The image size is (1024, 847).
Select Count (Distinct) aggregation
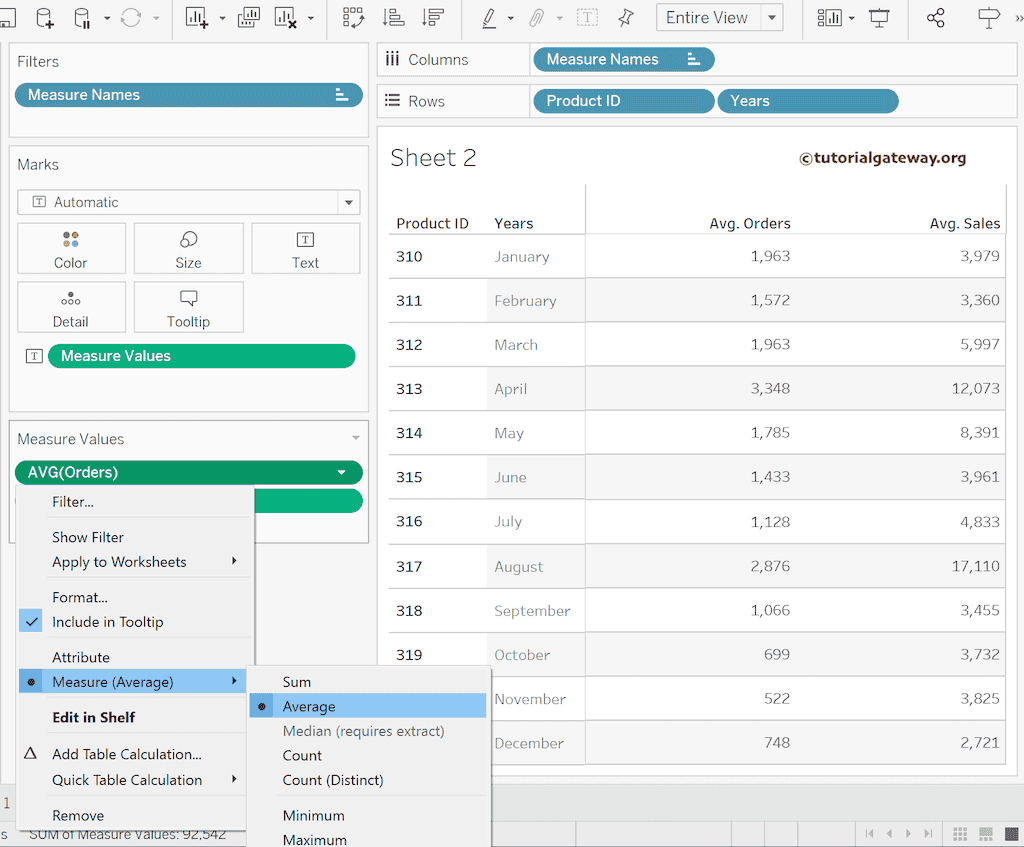tap(333, 780)
